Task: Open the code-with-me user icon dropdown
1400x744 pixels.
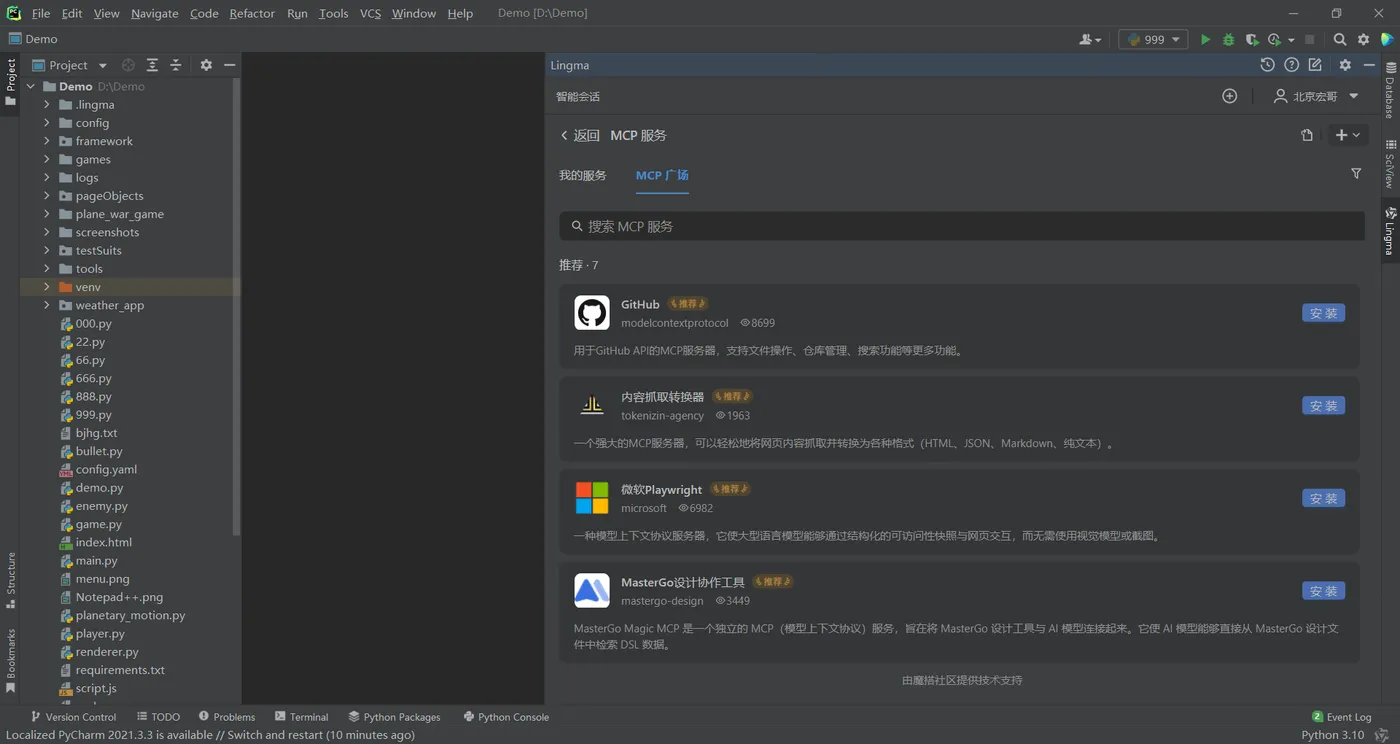Action: click(x=1090, y=39)
